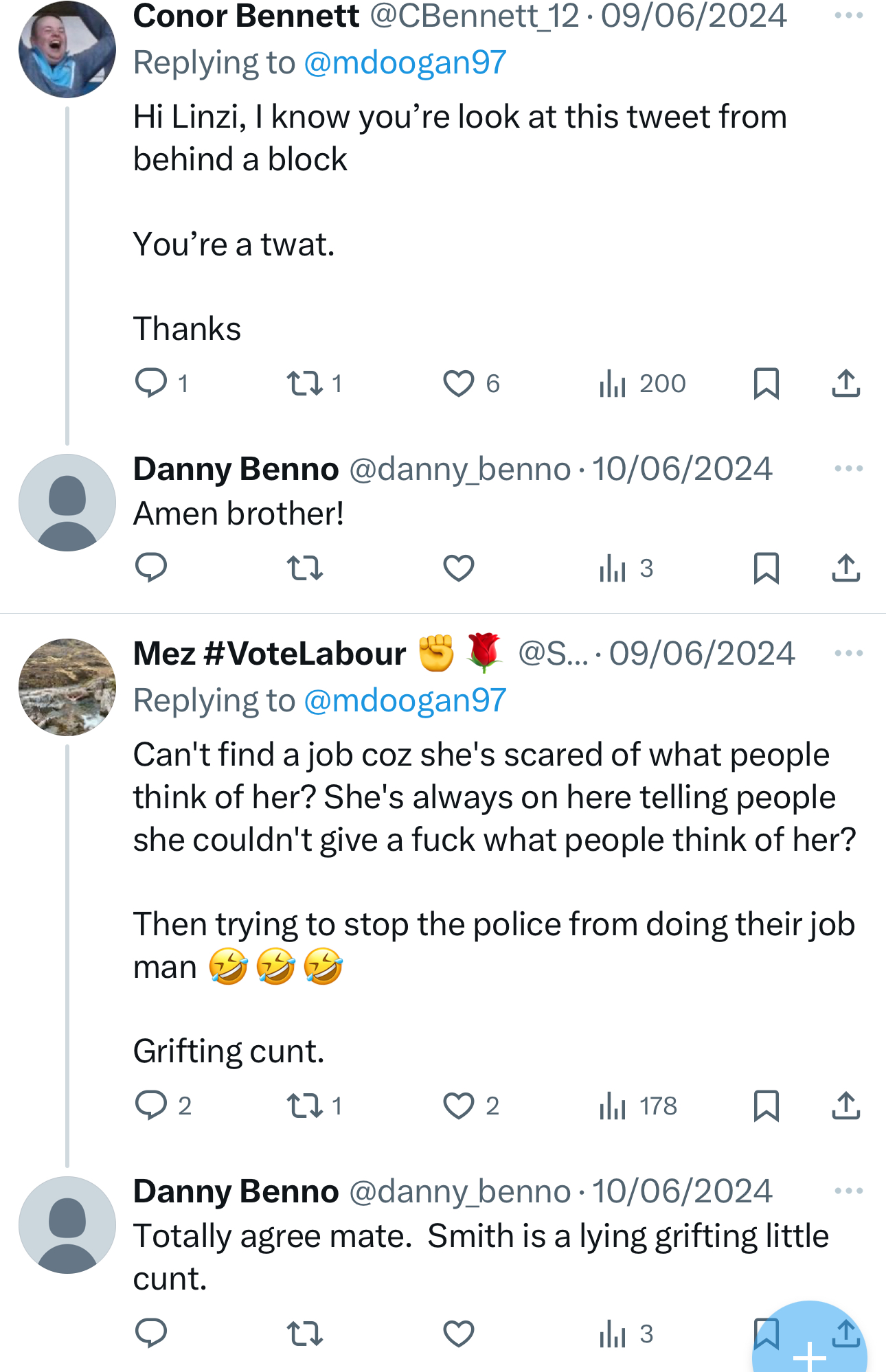Screen dimensions: 886x1372
Task: Bookmark Conor Bennett's tweet
Action: pos(766,383)
